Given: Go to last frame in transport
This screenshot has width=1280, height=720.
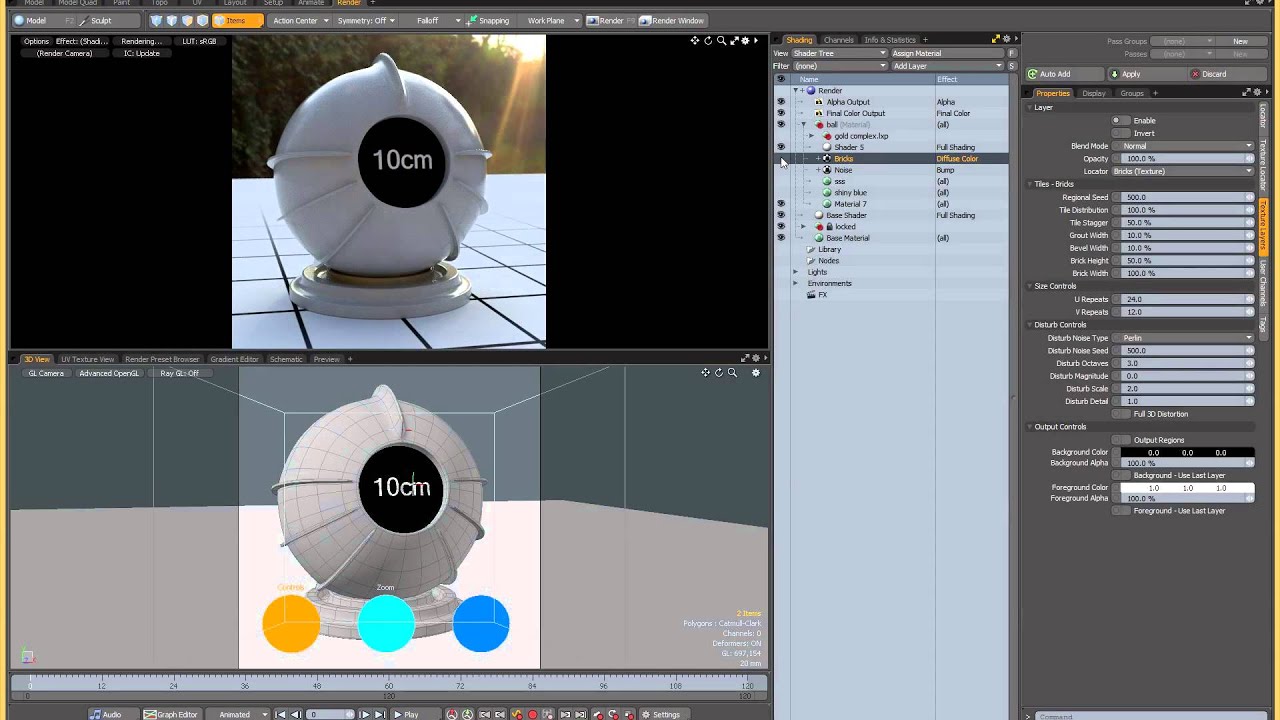Looking at the screenshot, I should point(379,714).
